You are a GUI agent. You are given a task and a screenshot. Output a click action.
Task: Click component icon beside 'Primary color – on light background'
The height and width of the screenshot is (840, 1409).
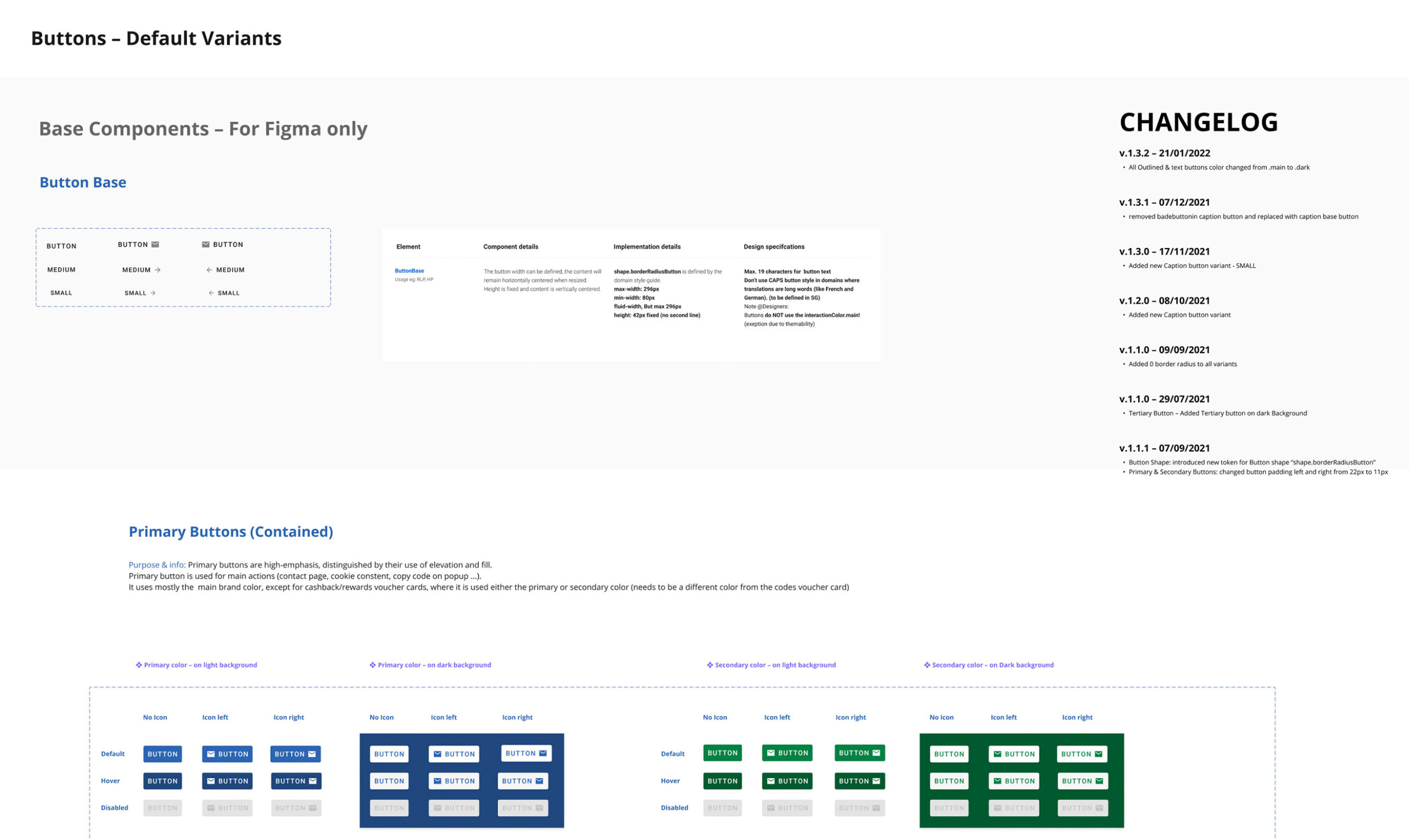tap(139, 665)
